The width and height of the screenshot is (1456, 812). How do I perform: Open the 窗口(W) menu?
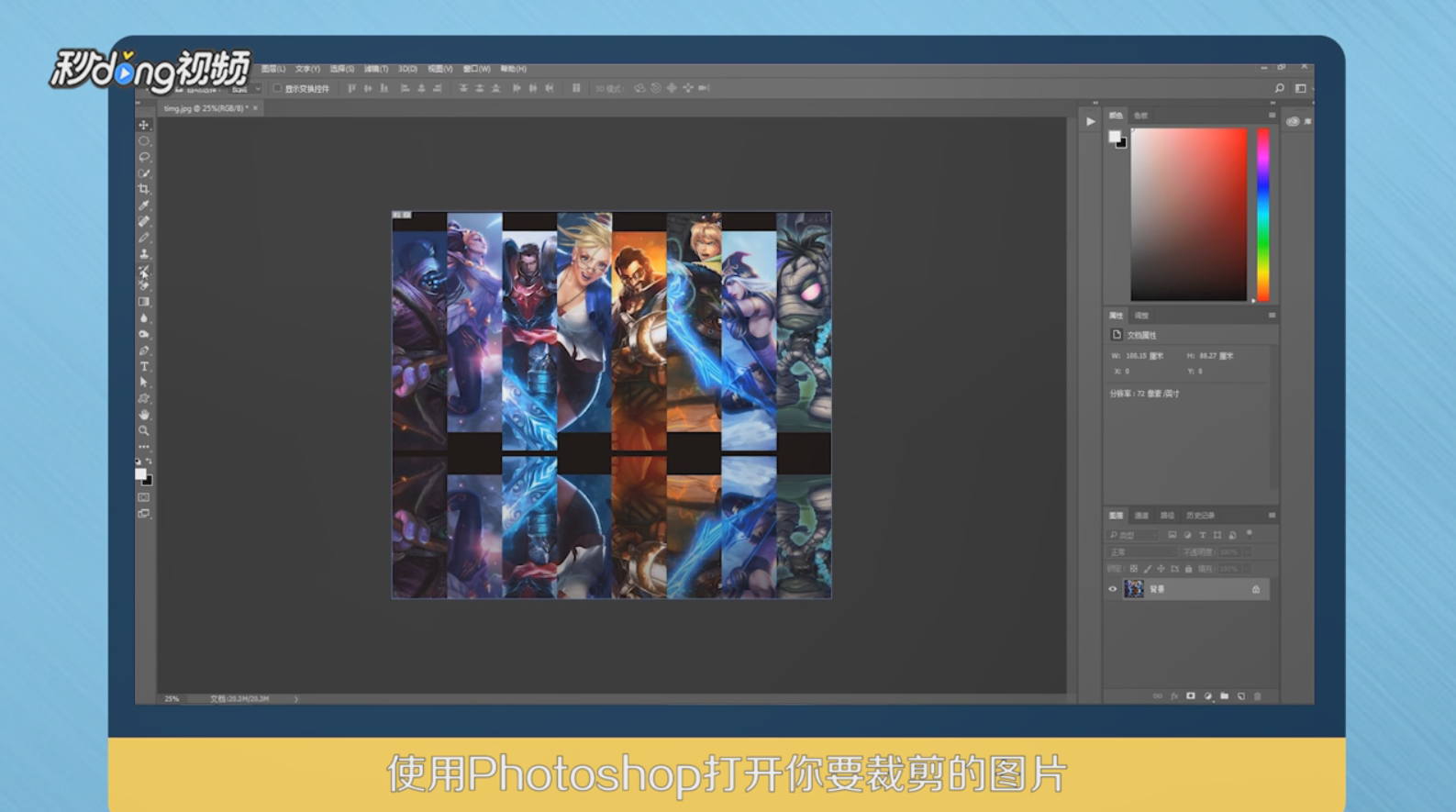[476, 69]
